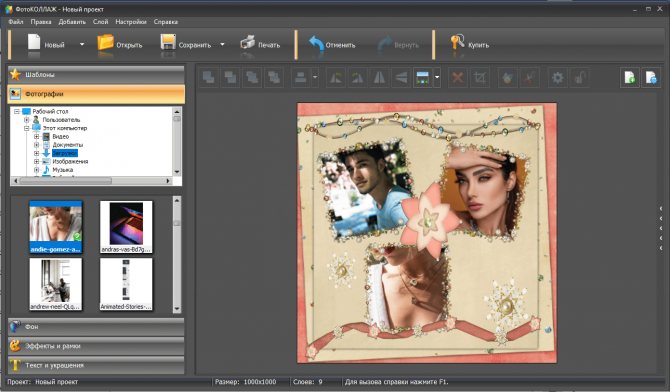This screenshot has width=670, height=392.
Task: Select the Изображения folder in tree
Action: 70,162
